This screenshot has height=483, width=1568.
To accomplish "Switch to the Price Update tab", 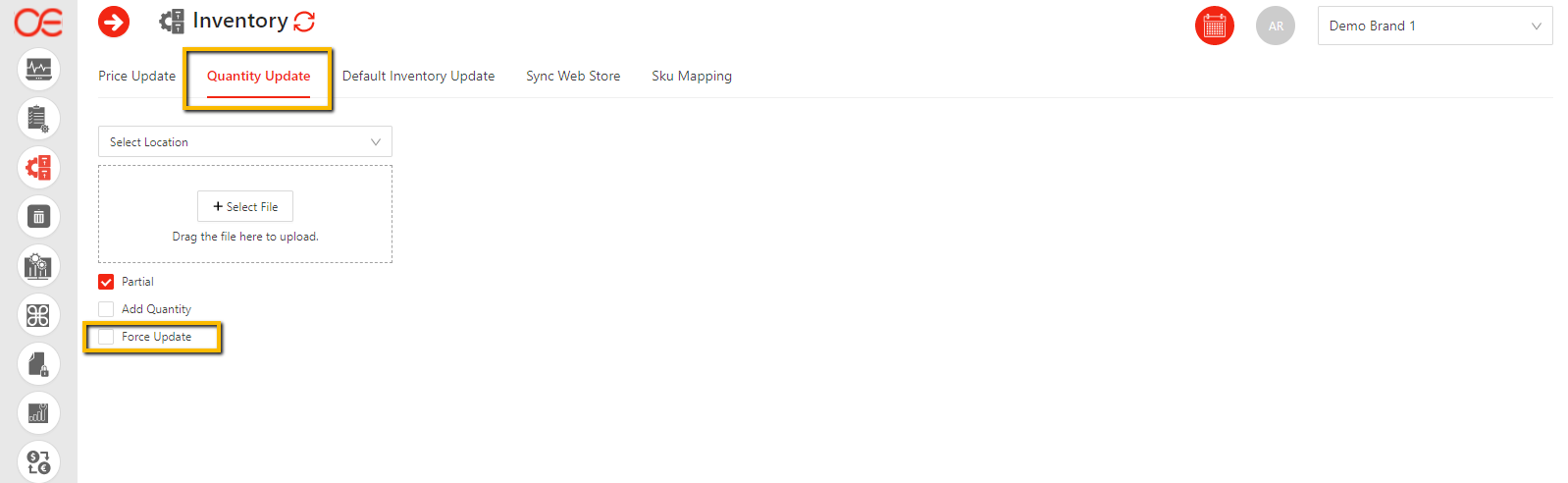I will 136,77.
